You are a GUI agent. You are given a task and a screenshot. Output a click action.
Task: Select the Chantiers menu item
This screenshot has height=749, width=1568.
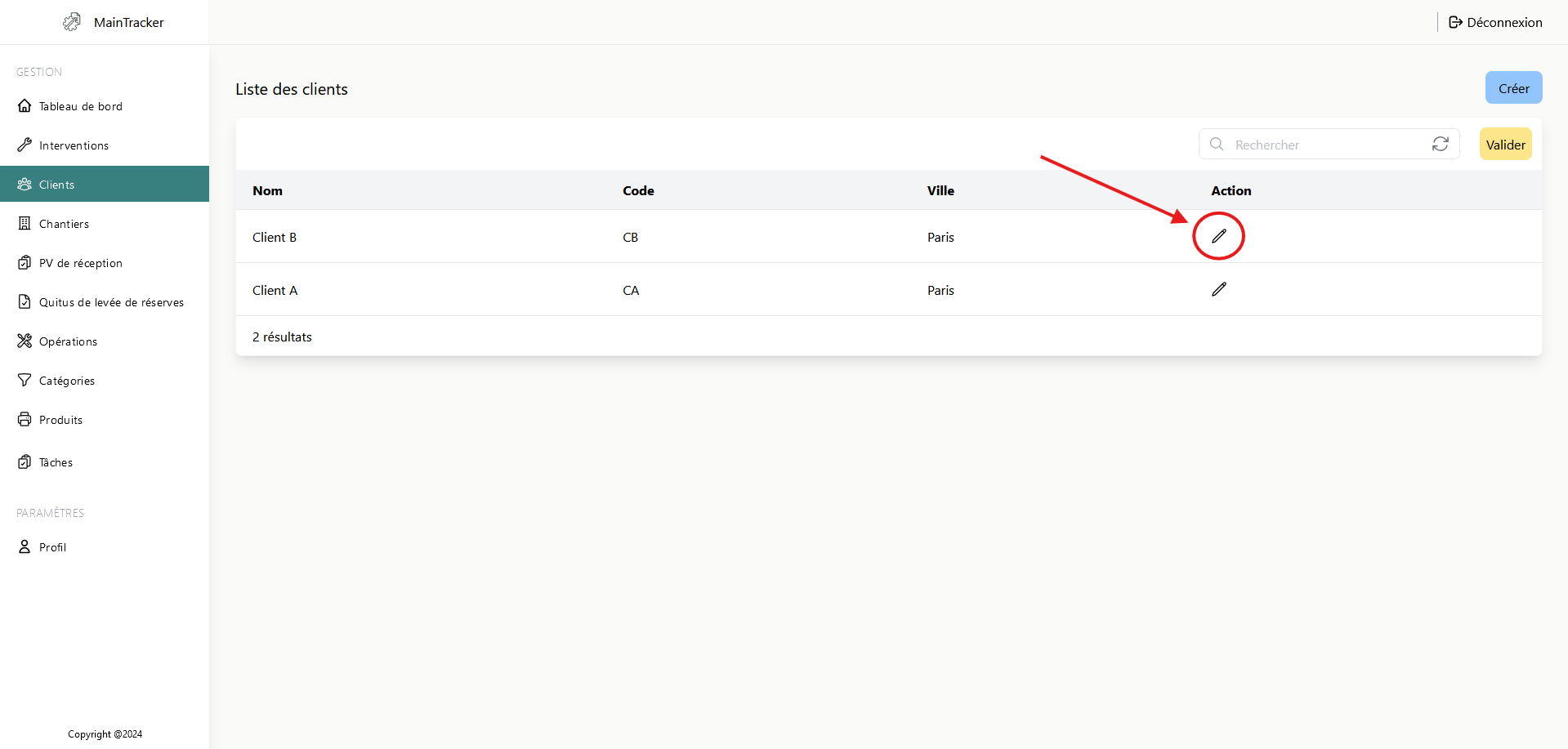[64, 224]
